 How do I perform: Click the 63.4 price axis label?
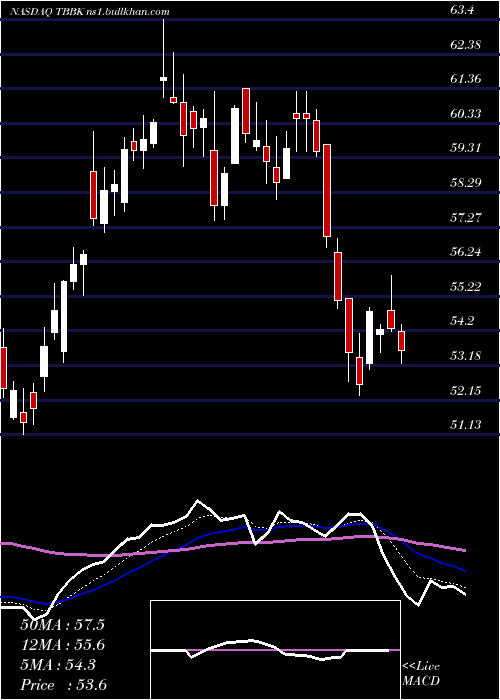pos(461,9)
